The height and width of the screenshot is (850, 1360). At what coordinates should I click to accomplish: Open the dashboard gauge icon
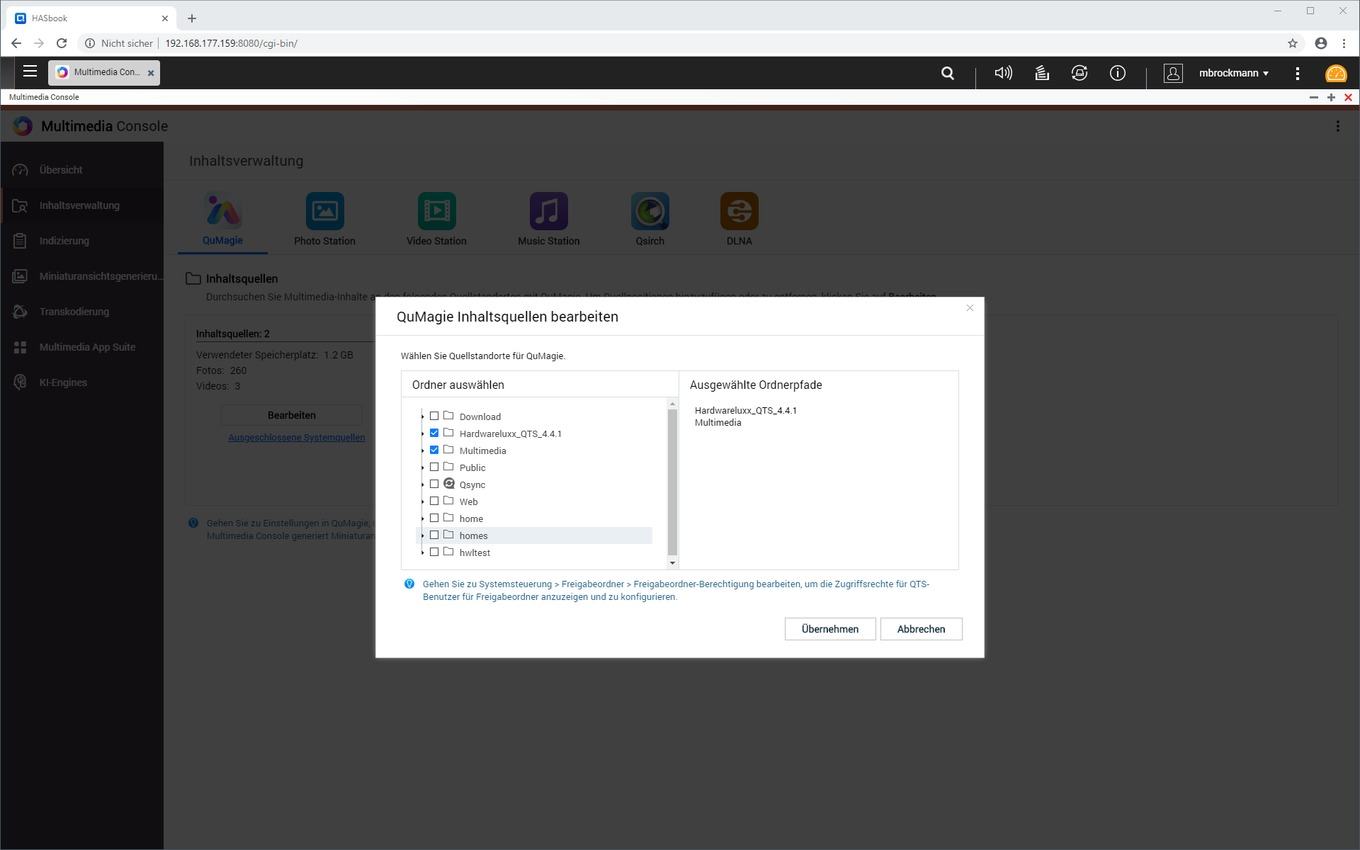1336,73
